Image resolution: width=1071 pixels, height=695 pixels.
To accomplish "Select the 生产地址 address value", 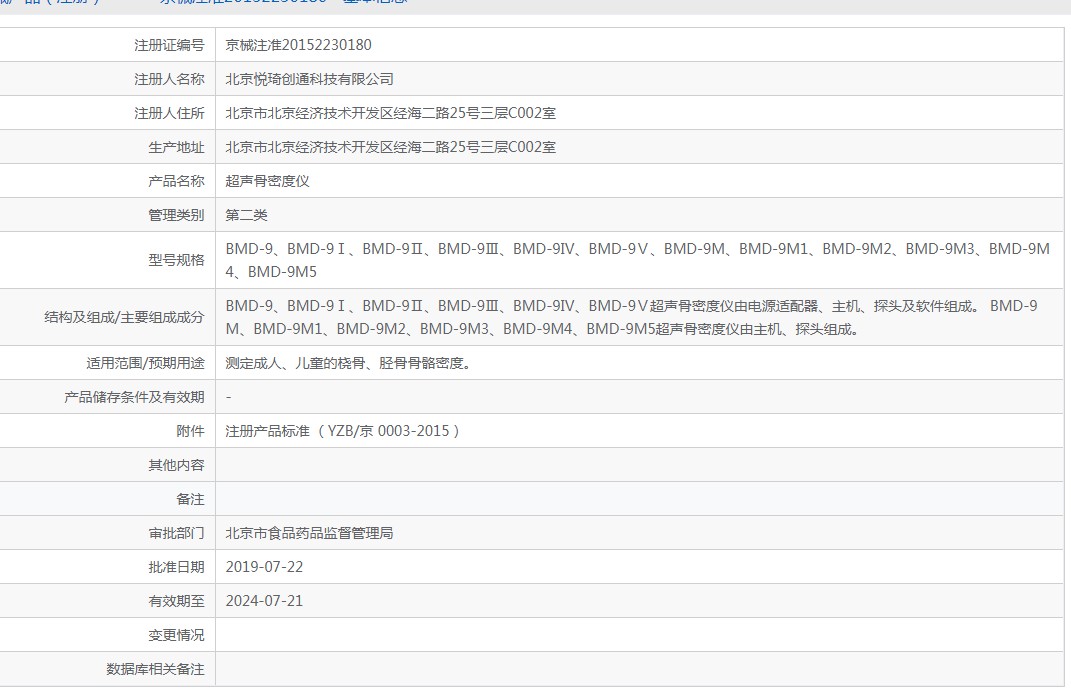I will pos(391,147).
